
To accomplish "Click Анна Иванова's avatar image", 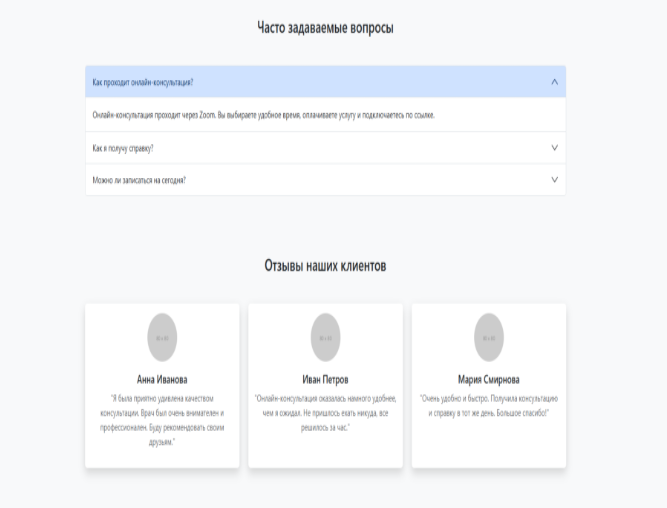I will (x=162, y=337).
